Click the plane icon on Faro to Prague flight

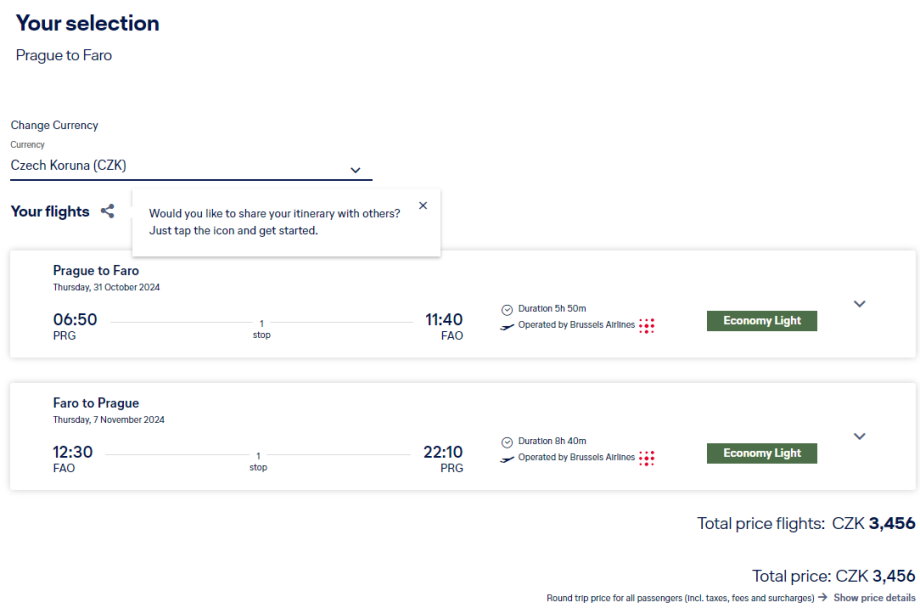507,458
